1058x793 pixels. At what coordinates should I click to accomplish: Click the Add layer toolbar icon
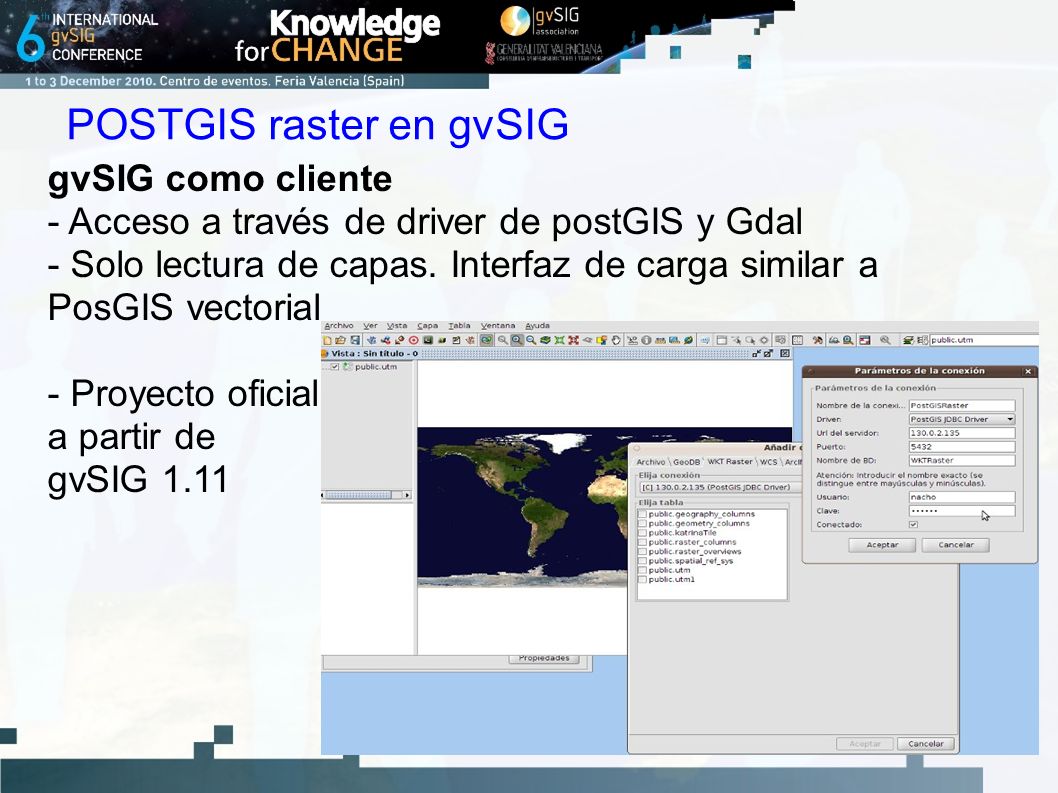pos(486,340)
